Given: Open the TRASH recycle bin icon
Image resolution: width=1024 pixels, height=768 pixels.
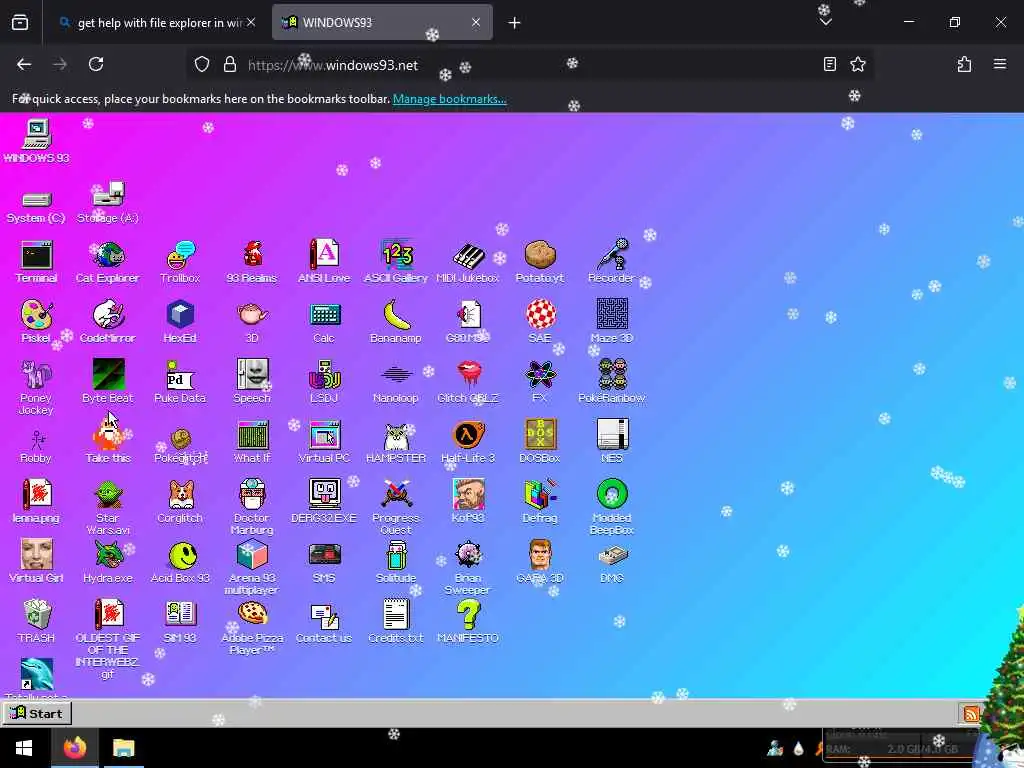Looking at the screenshot, I should coord(37,622).
